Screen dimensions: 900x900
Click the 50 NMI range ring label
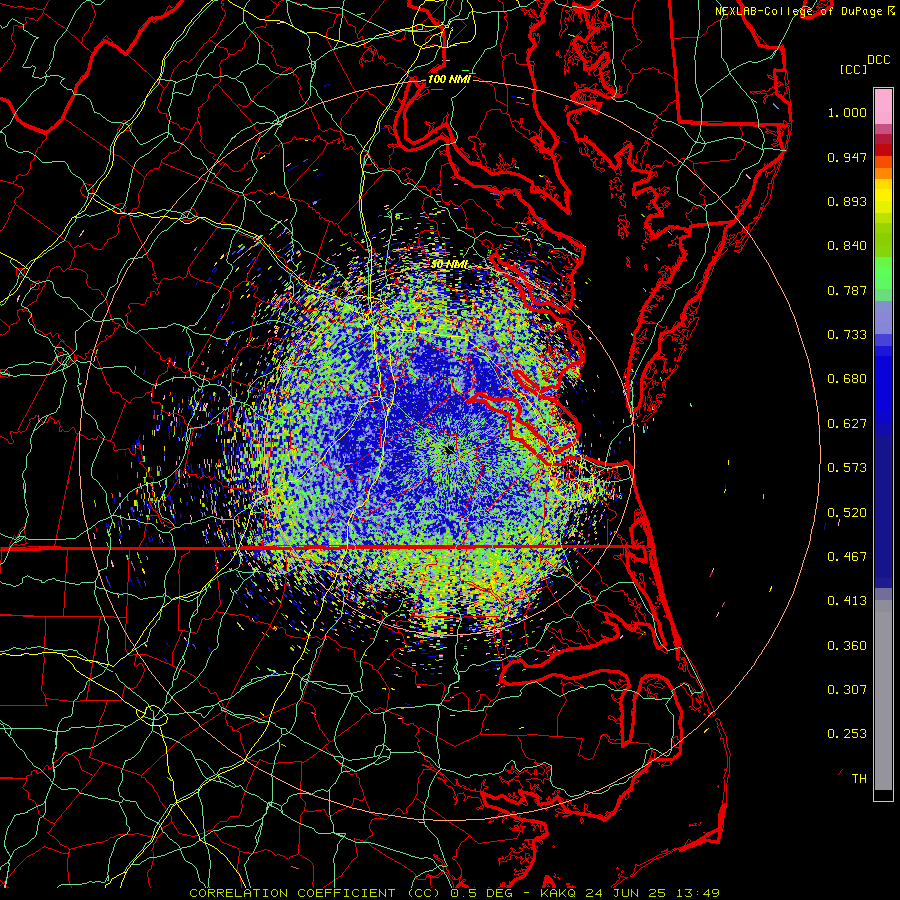[449, 265]
